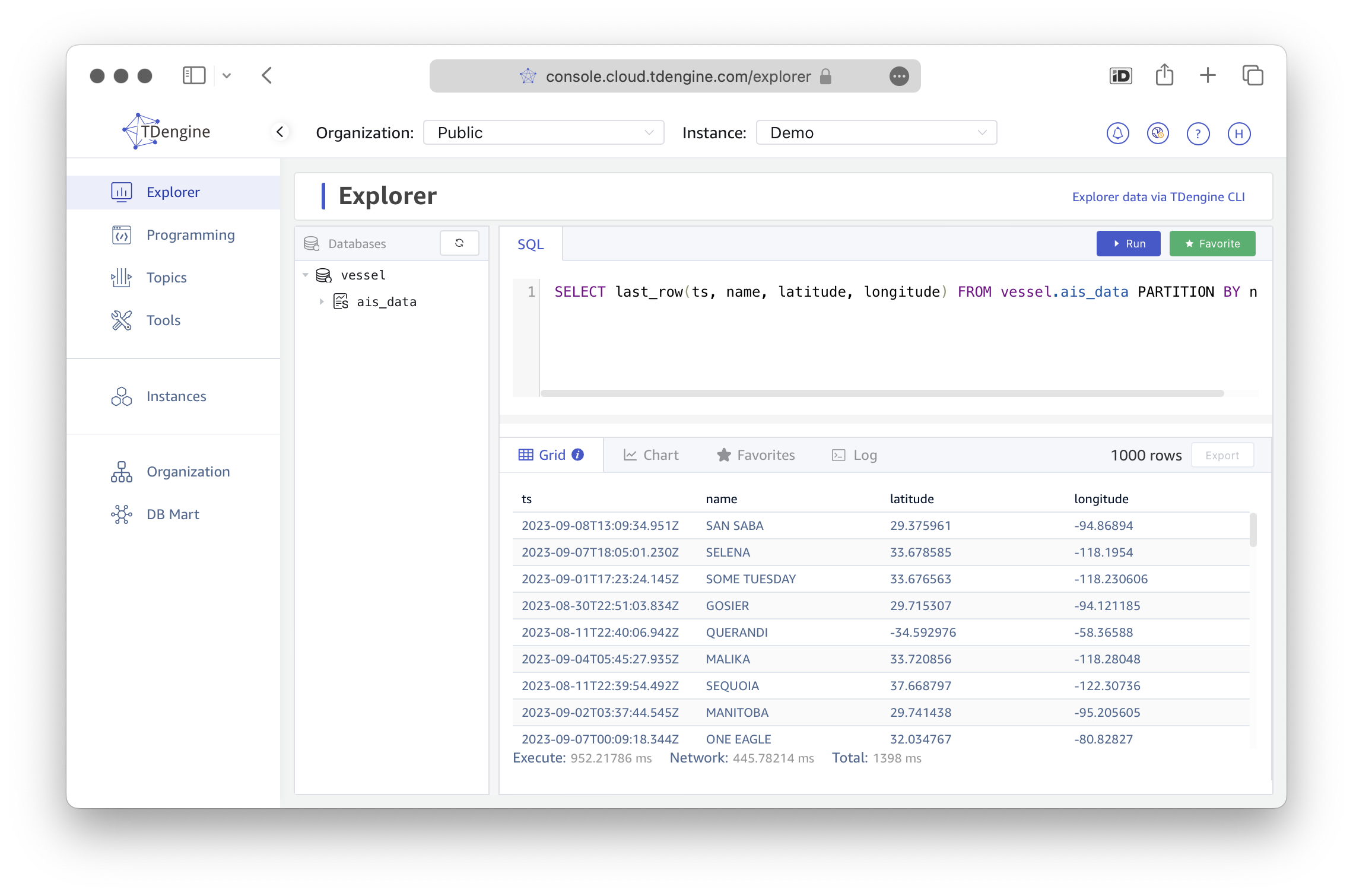Open DB Mart in the sidebar
This screenshot has width=1353, height=896.
(172, 514)
